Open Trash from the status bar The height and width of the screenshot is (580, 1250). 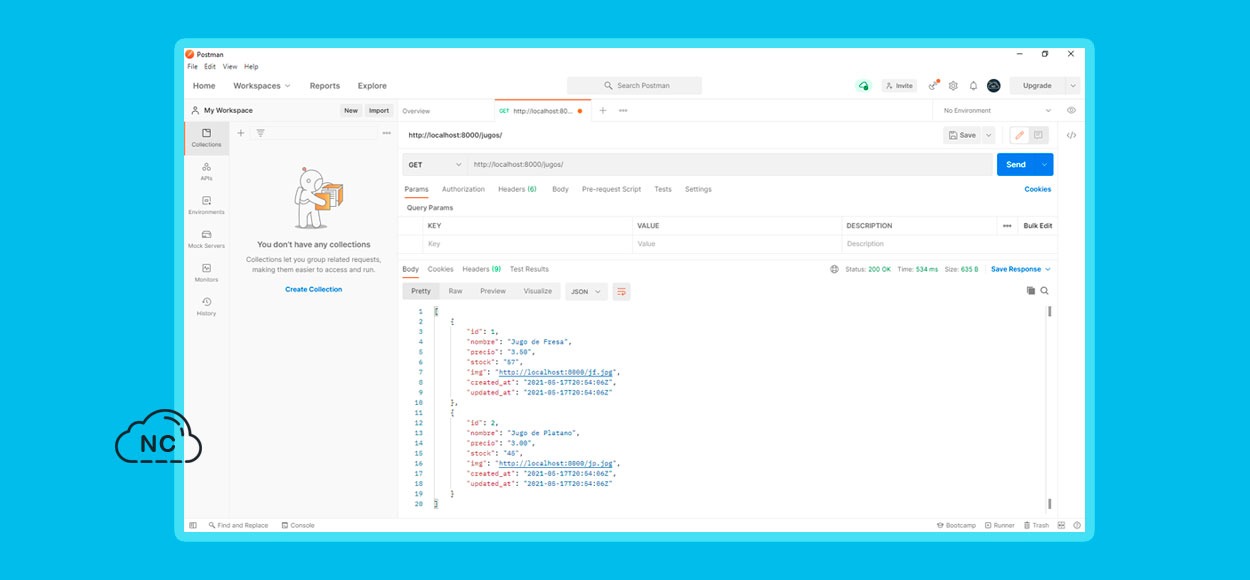(1036, 525)
